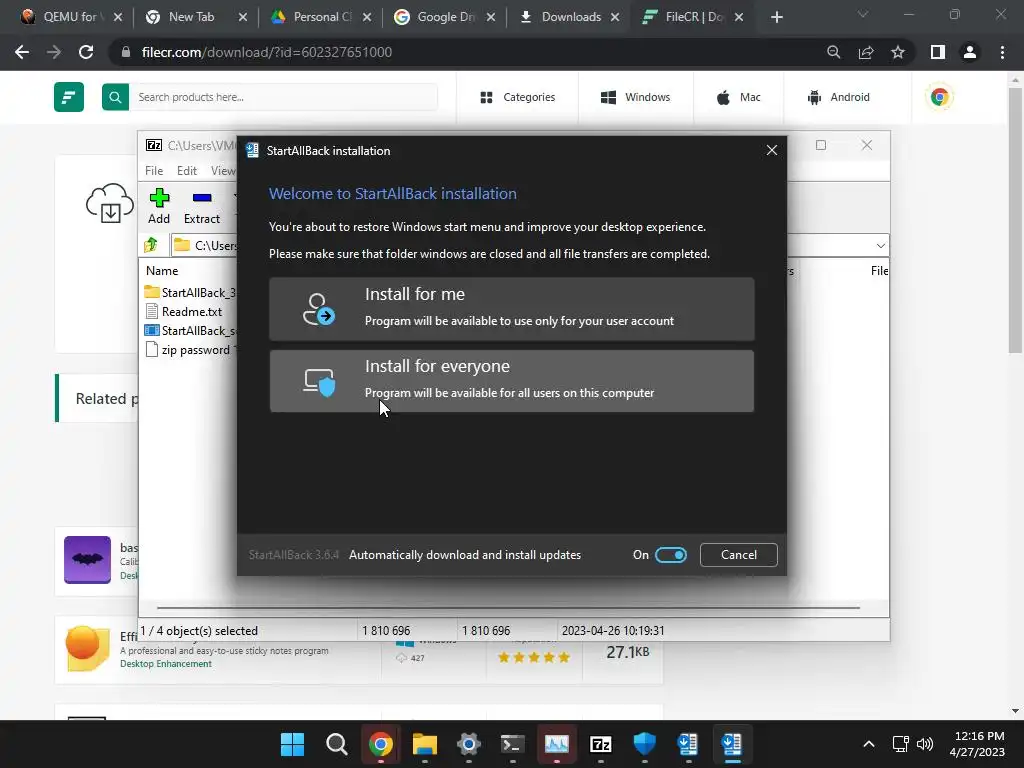Go back in the browser

22,52
